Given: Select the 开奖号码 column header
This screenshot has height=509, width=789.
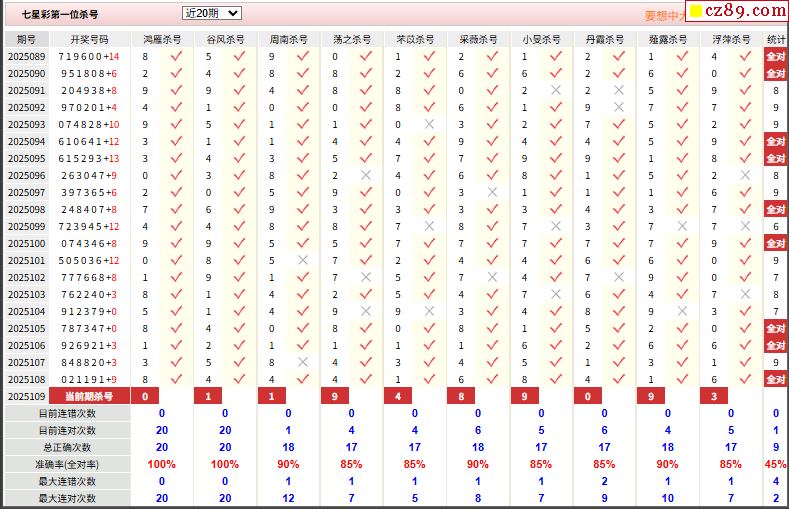Looking at the screenshot, I should click(x=89, y=39).
